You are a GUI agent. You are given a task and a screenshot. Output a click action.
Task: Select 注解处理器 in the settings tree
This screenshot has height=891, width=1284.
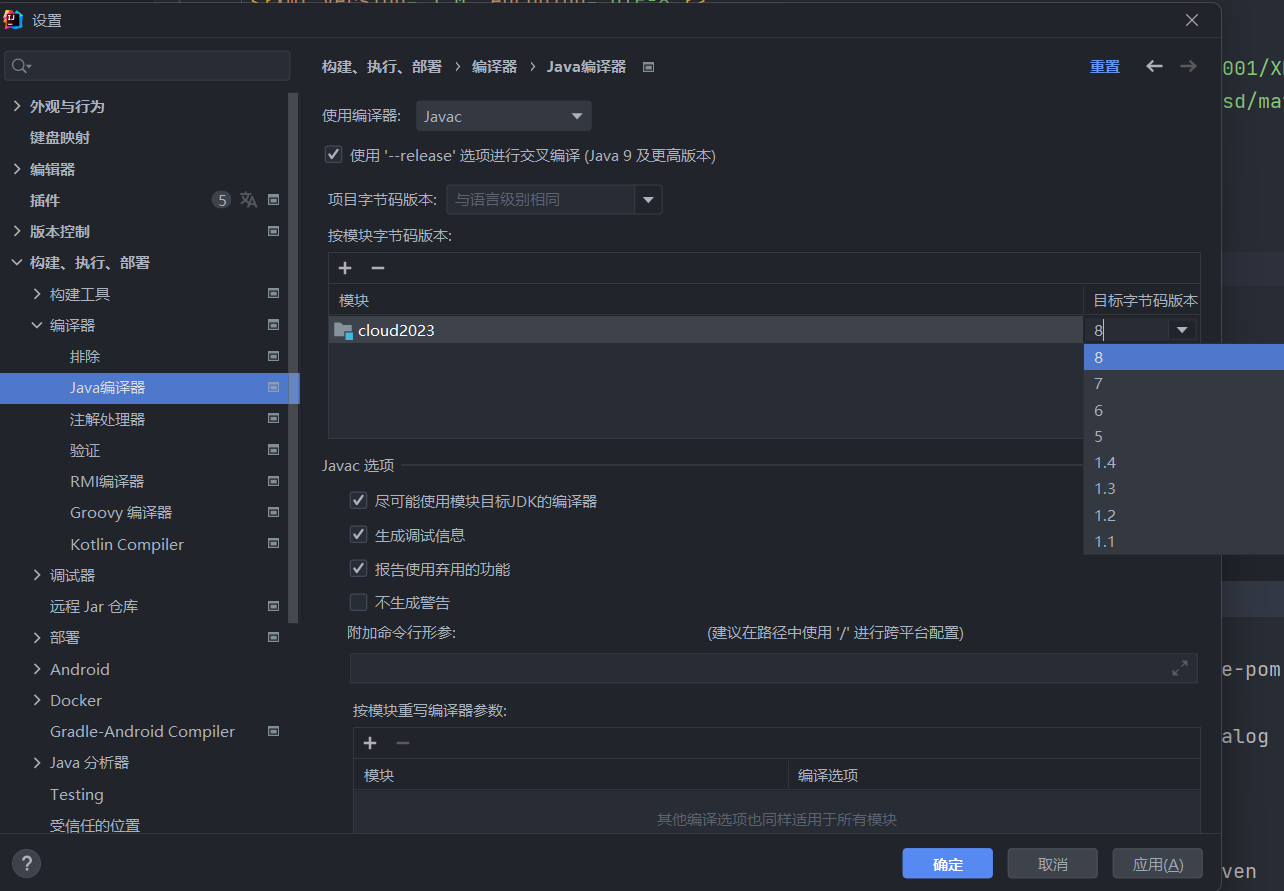point(107,419)
